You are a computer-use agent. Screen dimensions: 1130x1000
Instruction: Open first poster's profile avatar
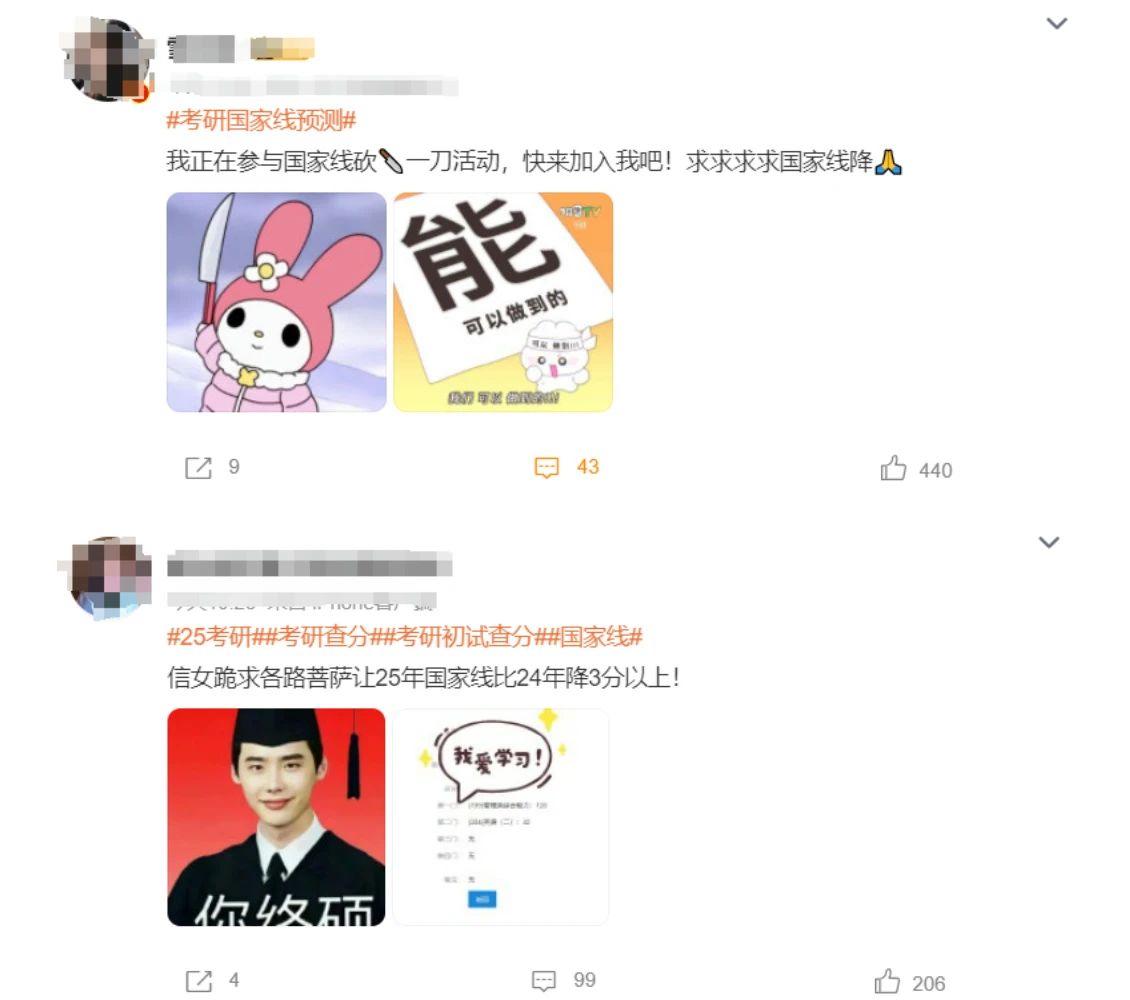point(108,59)
